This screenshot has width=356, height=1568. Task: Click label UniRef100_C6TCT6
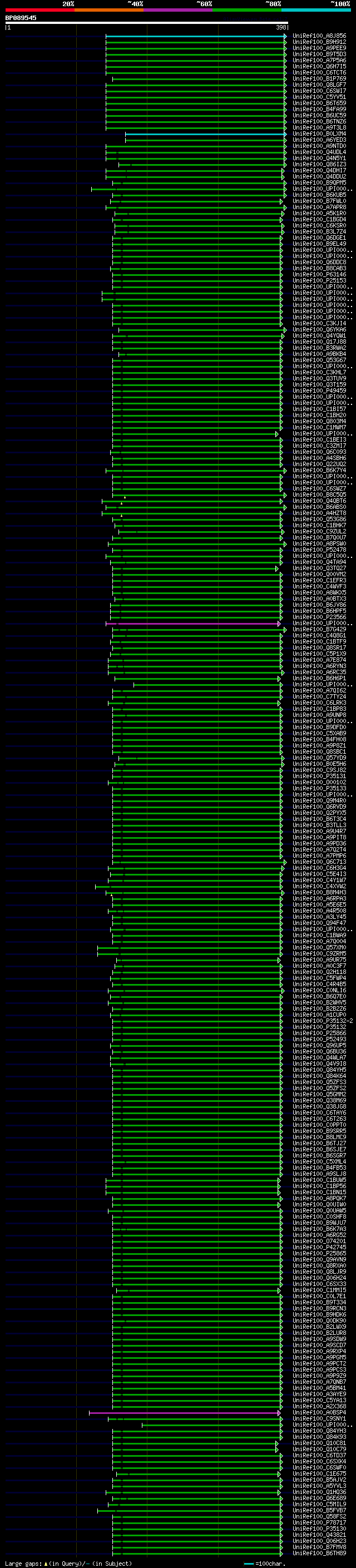(319, 72)
